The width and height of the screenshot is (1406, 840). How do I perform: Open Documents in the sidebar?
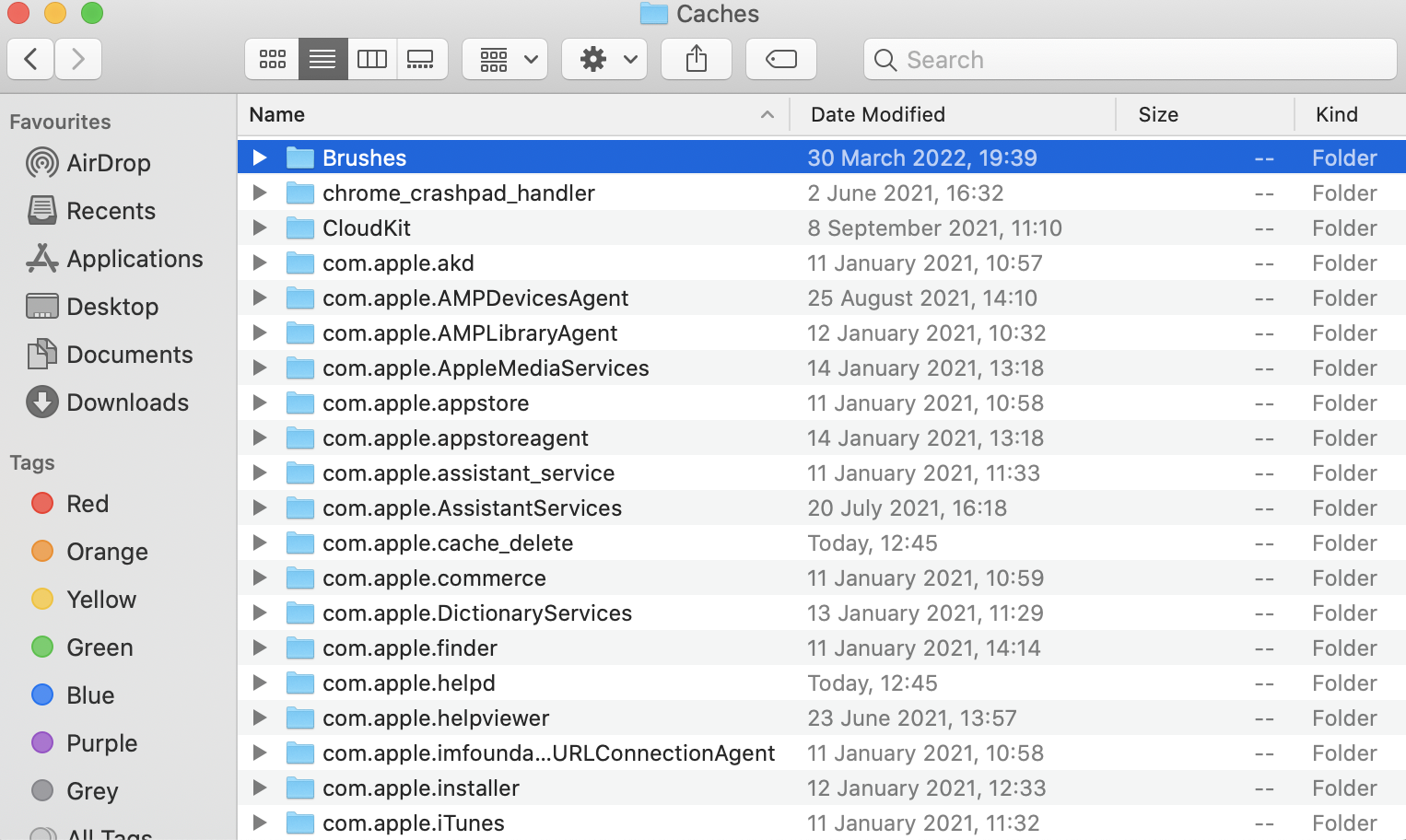pos(110,355)
